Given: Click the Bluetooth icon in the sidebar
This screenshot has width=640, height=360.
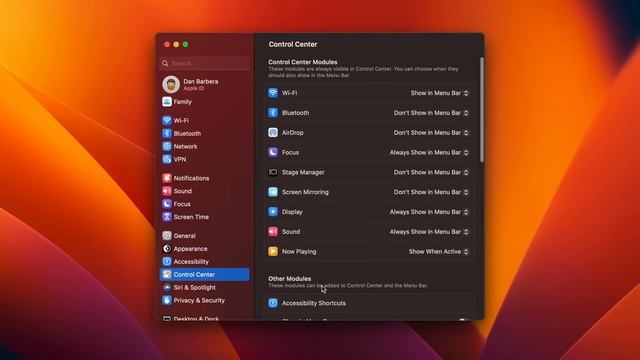Looking at the screenshot, I should (x=167, y=133).
